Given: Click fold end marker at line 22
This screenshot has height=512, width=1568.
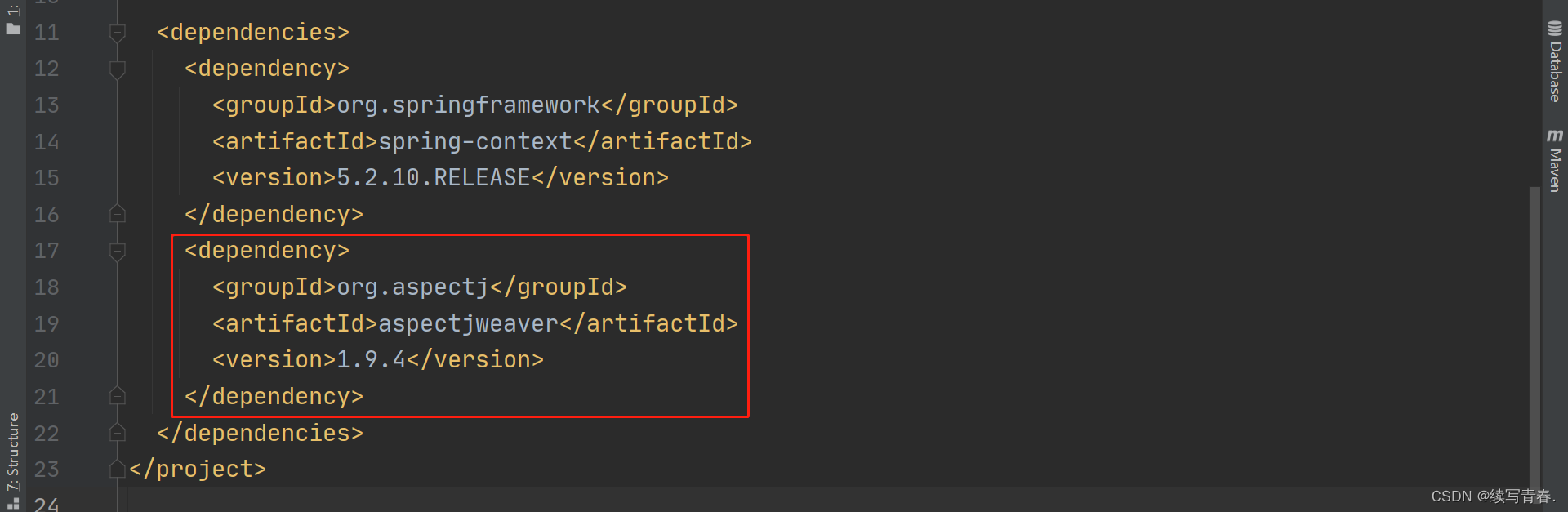Looking at the screenshot, I should (118, 433).
